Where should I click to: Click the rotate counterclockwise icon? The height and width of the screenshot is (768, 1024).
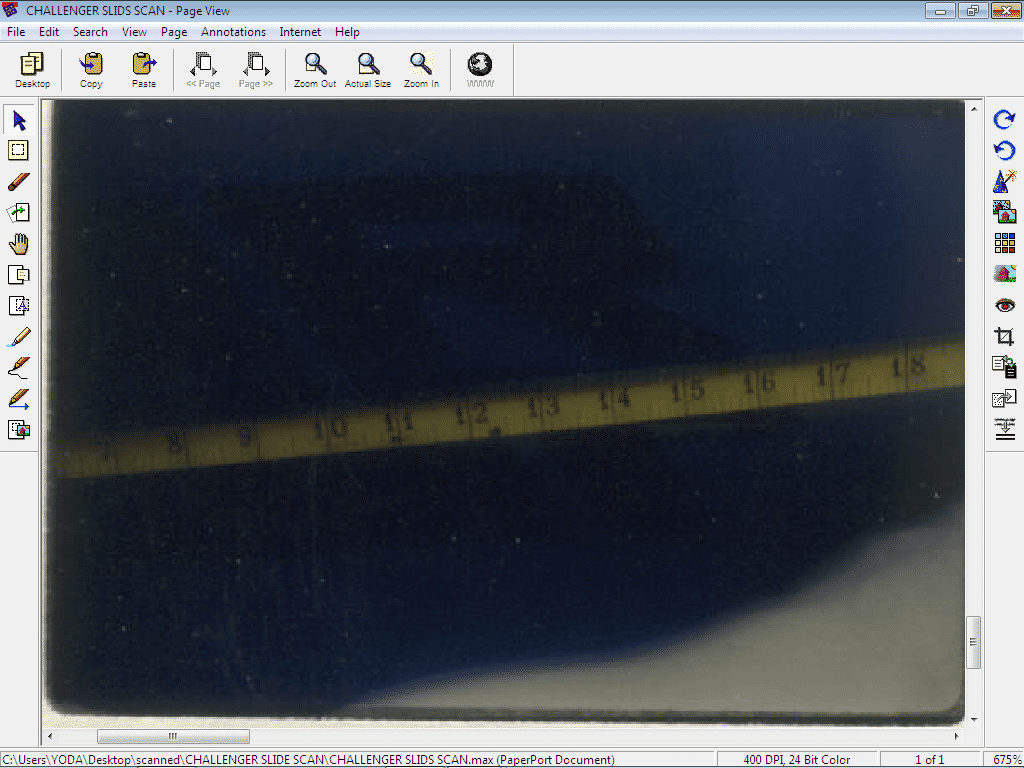pos(1004,151)
